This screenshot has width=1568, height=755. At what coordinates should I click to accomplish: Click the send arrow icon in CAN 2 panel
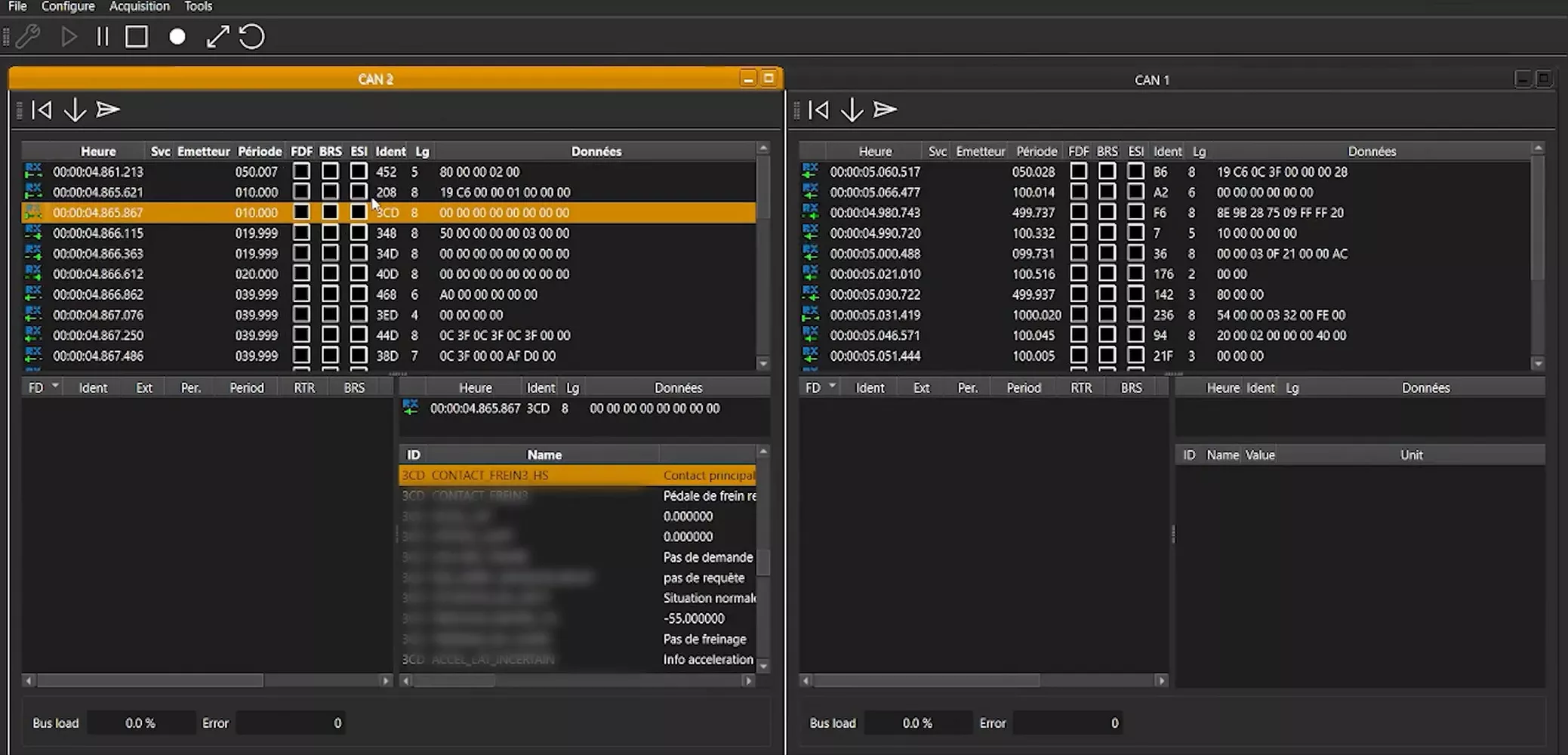108,110
